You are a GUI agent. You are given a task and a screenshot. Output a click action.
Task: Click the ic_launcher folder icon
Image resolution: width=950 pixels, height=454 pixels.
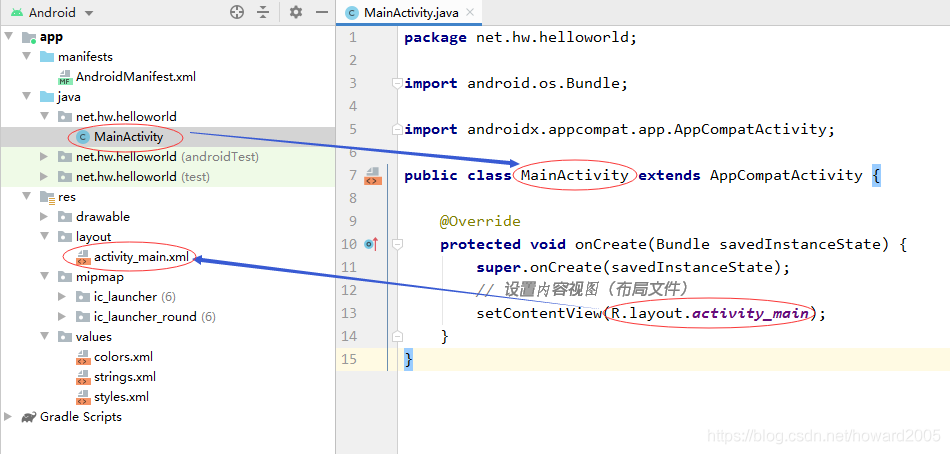point(83,298)
